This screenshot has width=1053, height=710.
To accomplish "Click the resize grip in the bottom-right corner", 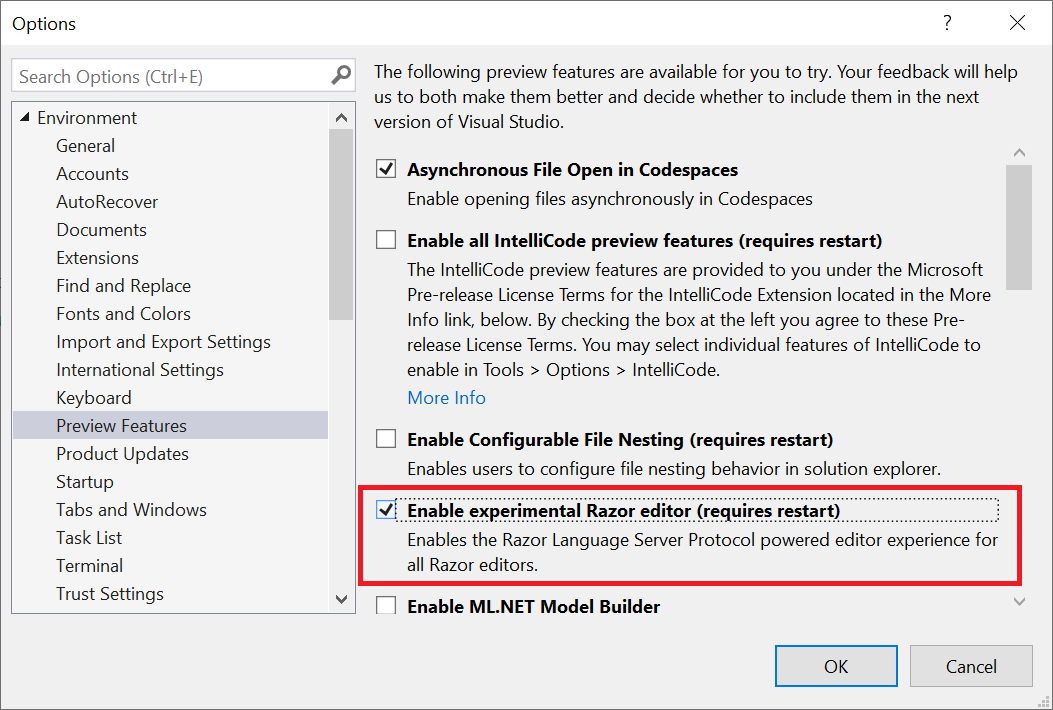I will point(1045,702).
